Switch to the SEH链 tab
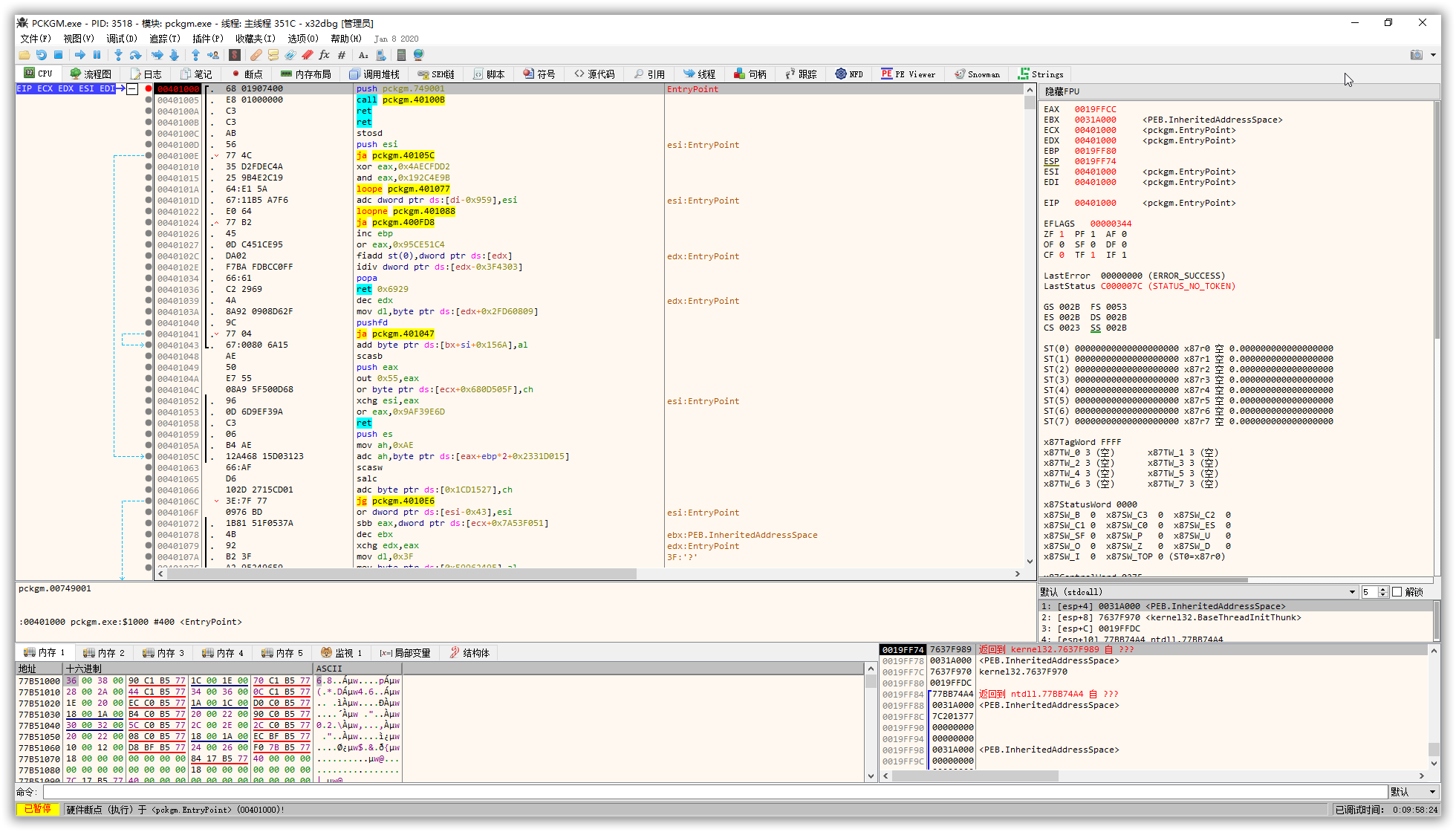The height and width of the screenshot is (832, 1456). point(436,74)
